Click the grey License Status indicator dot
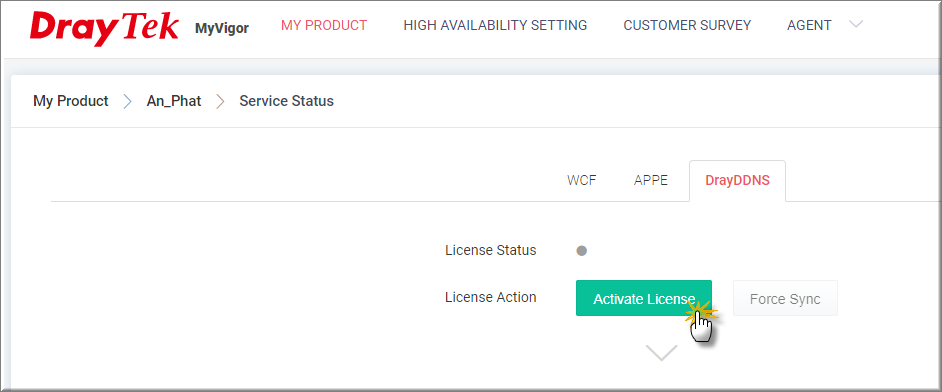The image size is (942, 392). pos(582,251)
